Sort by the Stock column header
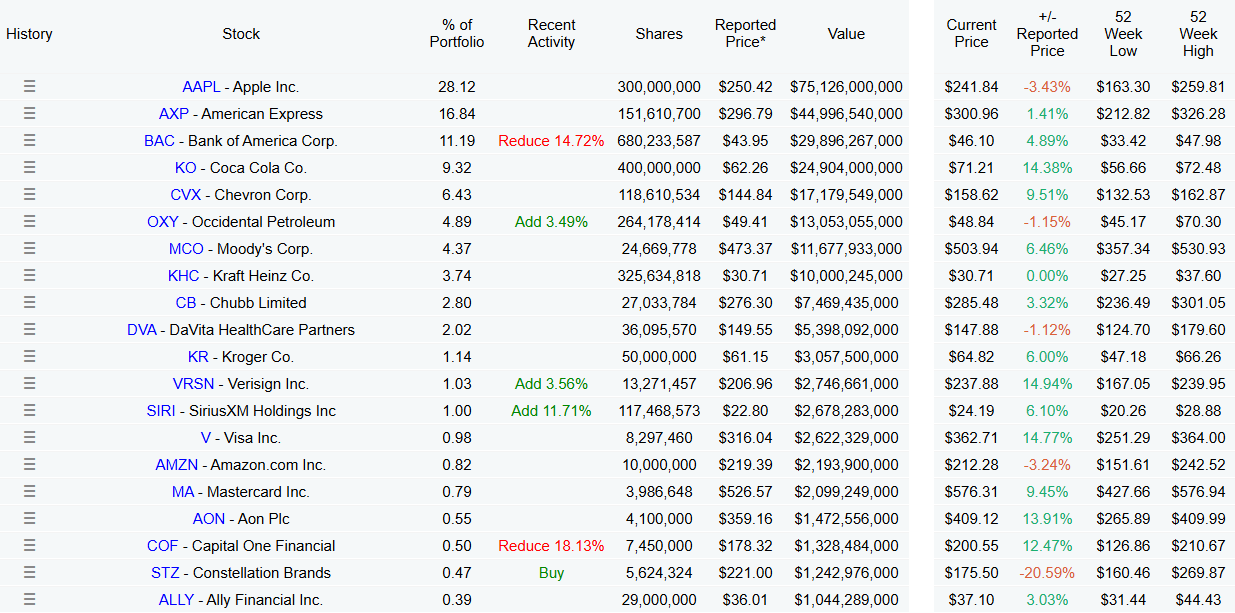Viewport: 1235px width, 613px height. tap(241, 34)
